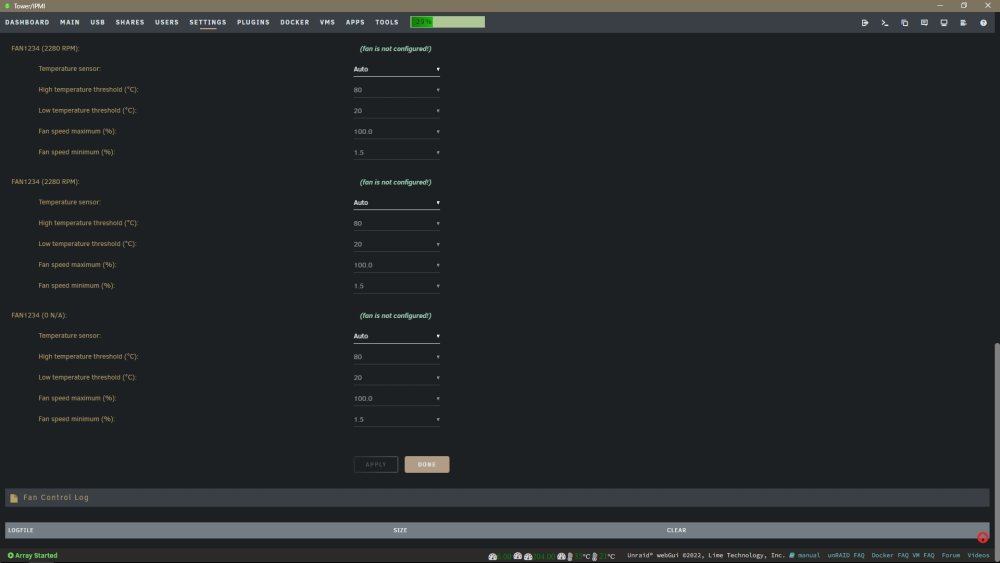Open Low temperature threshold dropdown for FAN1234 (0 N/A)
Screen dimensions: 1000x563
pyautogui.click(x=396, y=377)
